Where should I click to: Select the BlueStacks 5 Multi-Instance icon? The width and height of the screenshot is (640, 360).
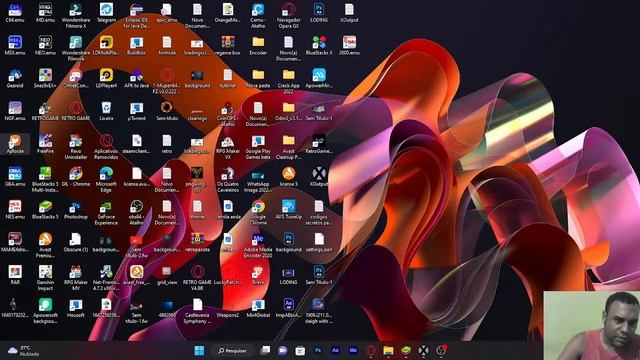click(x=45, y=180)
